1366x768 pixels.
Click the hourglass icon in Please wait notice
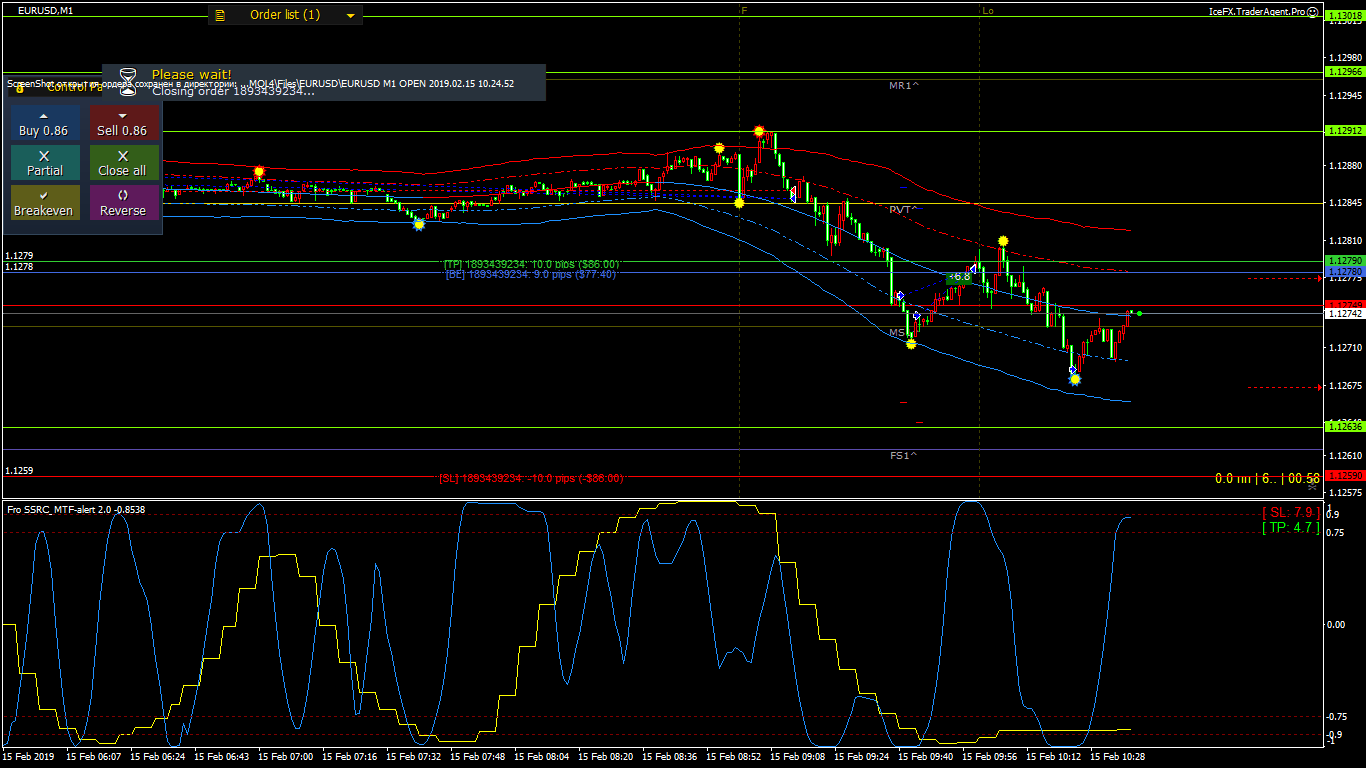click(x=128, y=82)
